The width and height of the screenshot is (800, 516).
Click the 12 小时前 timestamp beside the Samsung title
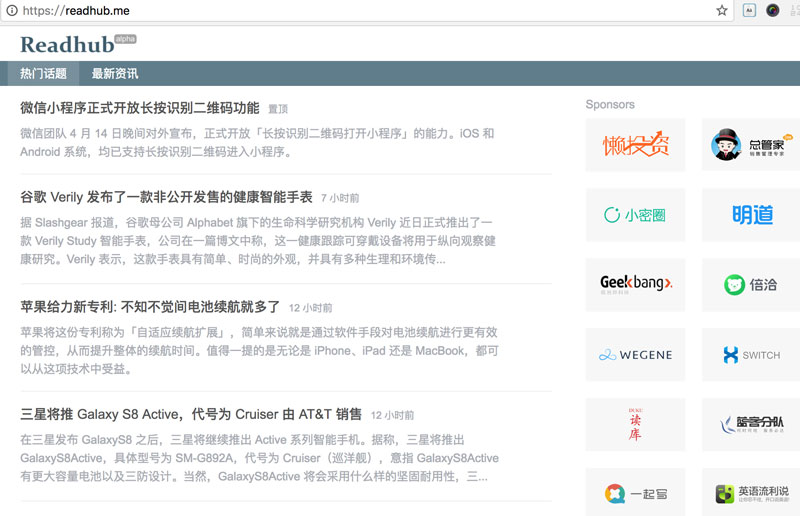coord(392,415)
